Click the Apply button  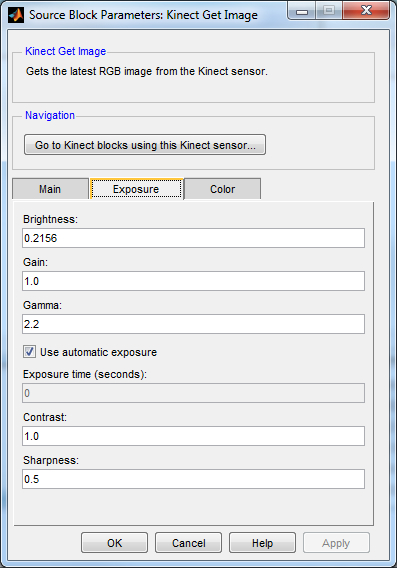pyautogui.click(x=336, y=543)
